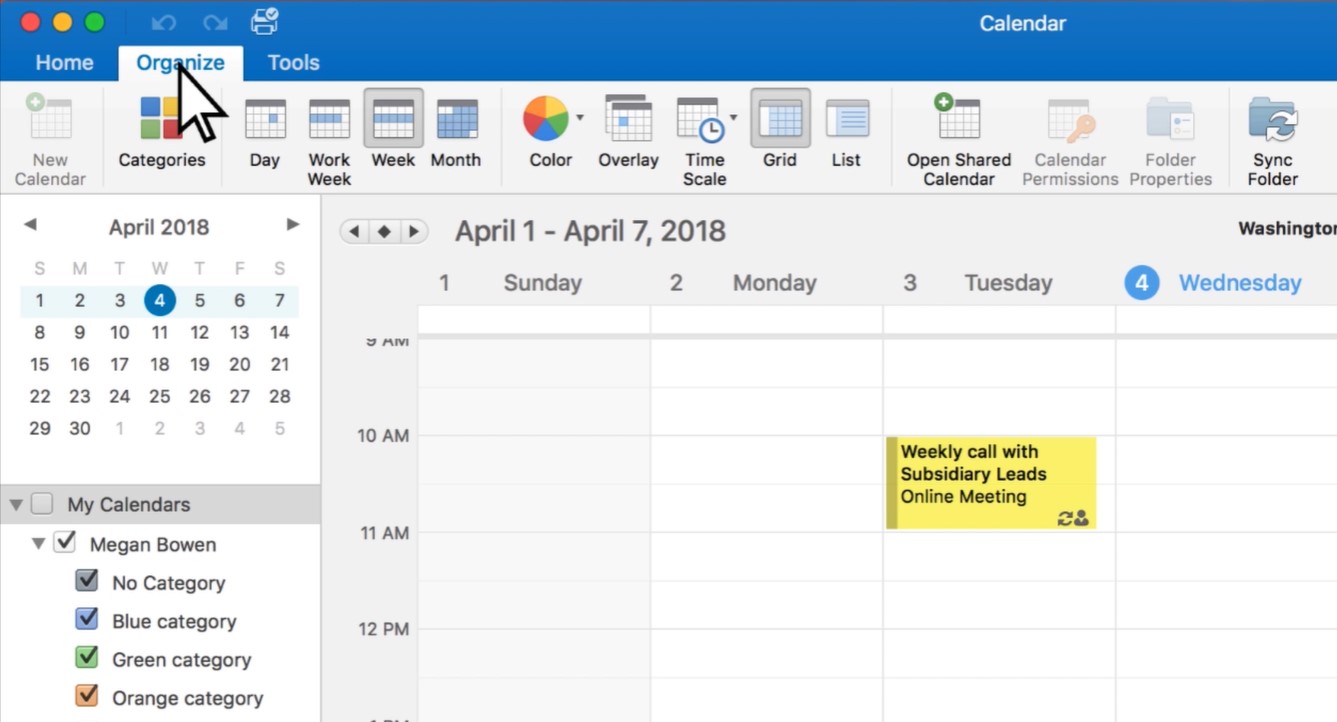Switch to the Tools ribbon tab
This screenshot has width=1337, height=722.
click(292, 62)
